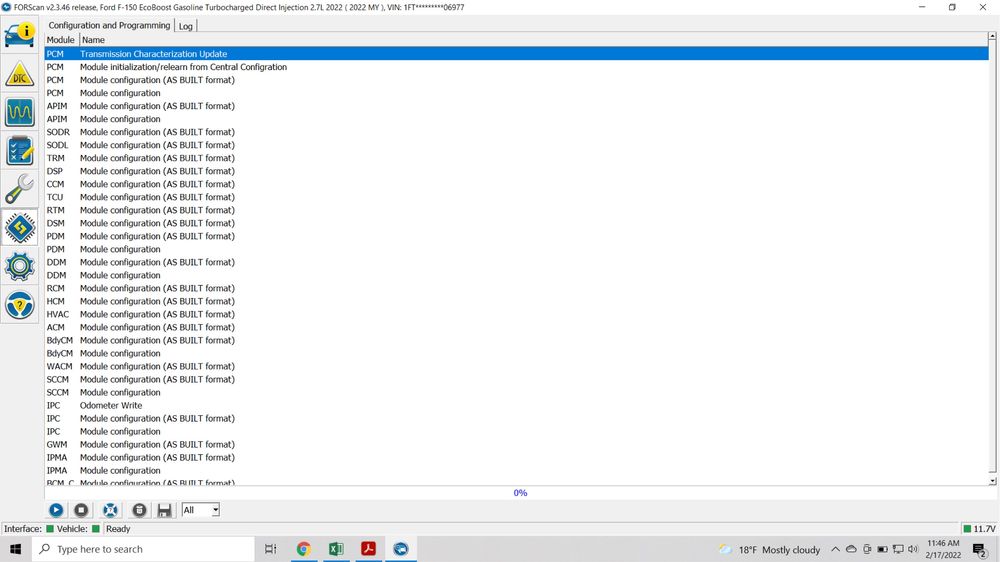Click the trash delete icon in toolbar
This screenshot has height=562, width=1000.
click(x=139, y=510)
